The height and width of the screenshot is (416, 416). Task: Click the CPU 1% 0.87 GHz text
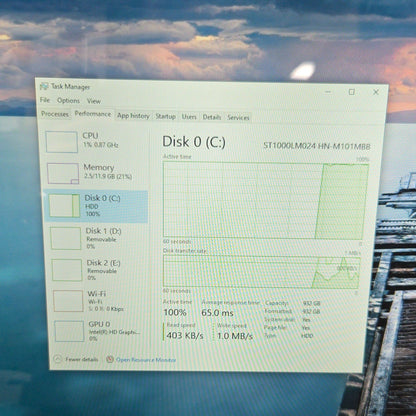tap(100, 145)
